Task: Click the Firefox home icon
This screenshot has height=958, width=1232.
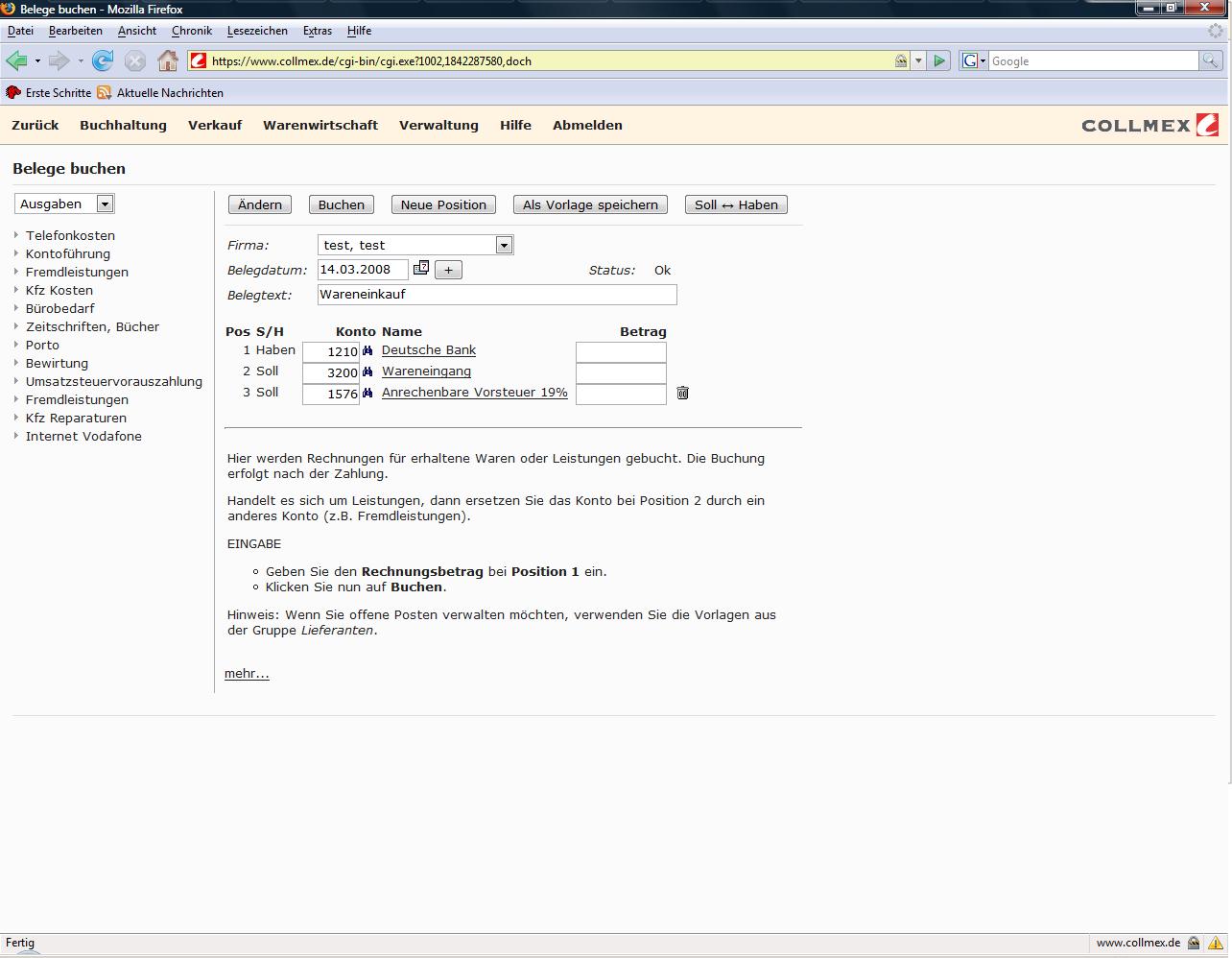Action: pyautogui.click(x=168, y=60)
